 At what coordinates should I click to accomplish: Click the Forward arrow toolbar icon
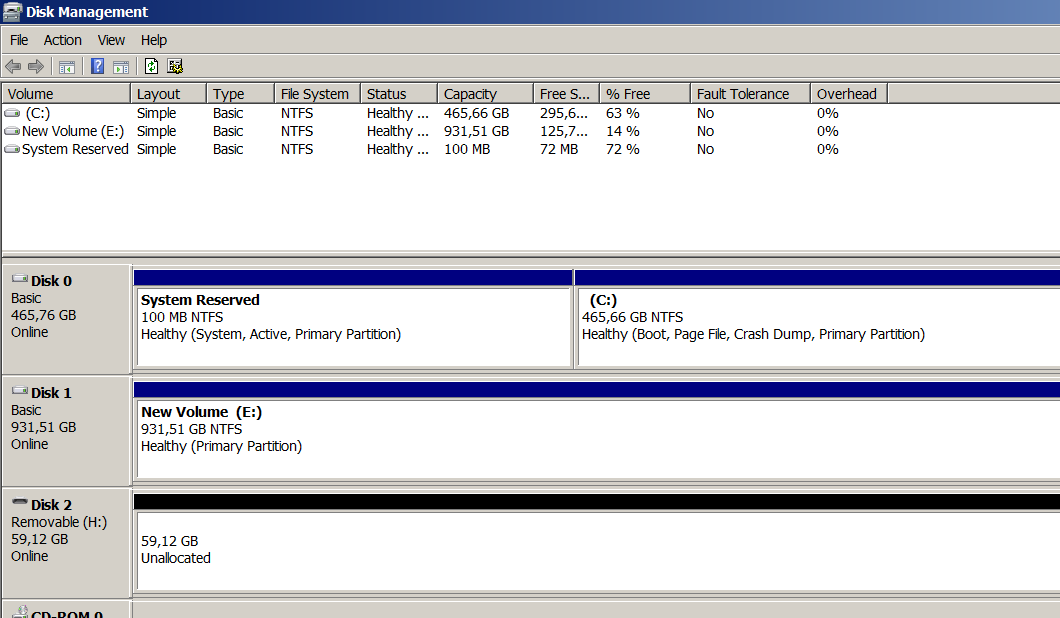[x=36, y=66]
